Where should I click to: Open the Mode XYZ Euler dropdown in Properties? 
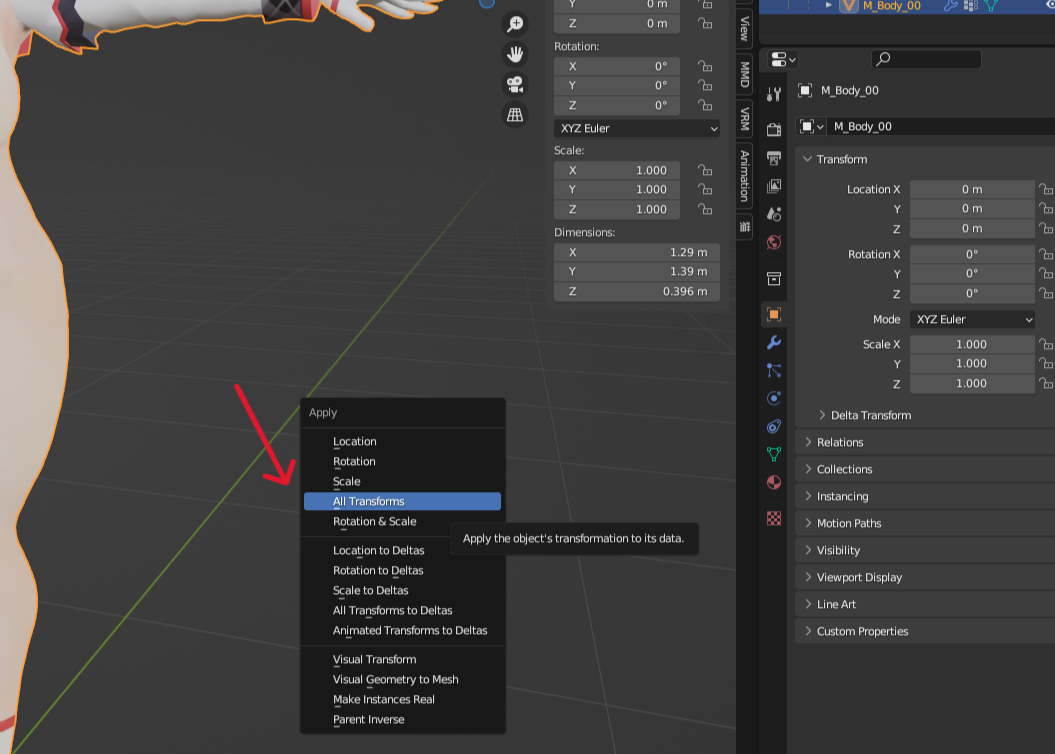point(972,319)
